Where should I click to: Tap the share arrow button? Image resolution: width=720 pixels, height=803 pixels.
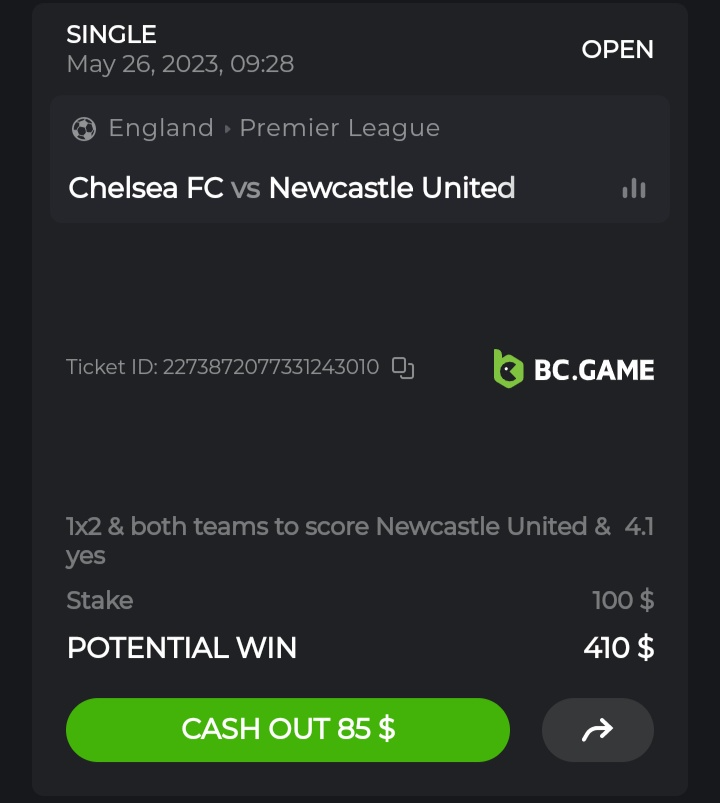coord(597,730)
